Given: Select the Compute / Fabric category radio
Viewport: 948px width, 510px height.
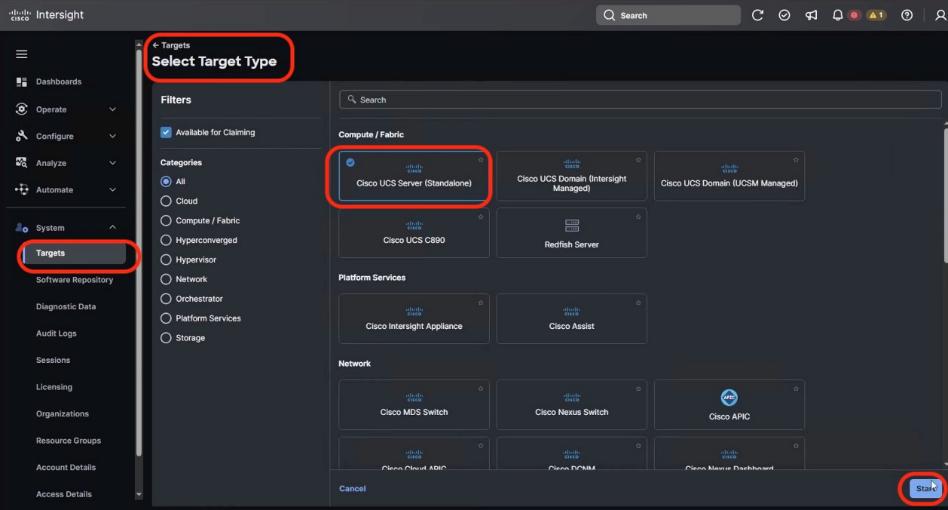Looking at the screenshot, I should point(166,221).
